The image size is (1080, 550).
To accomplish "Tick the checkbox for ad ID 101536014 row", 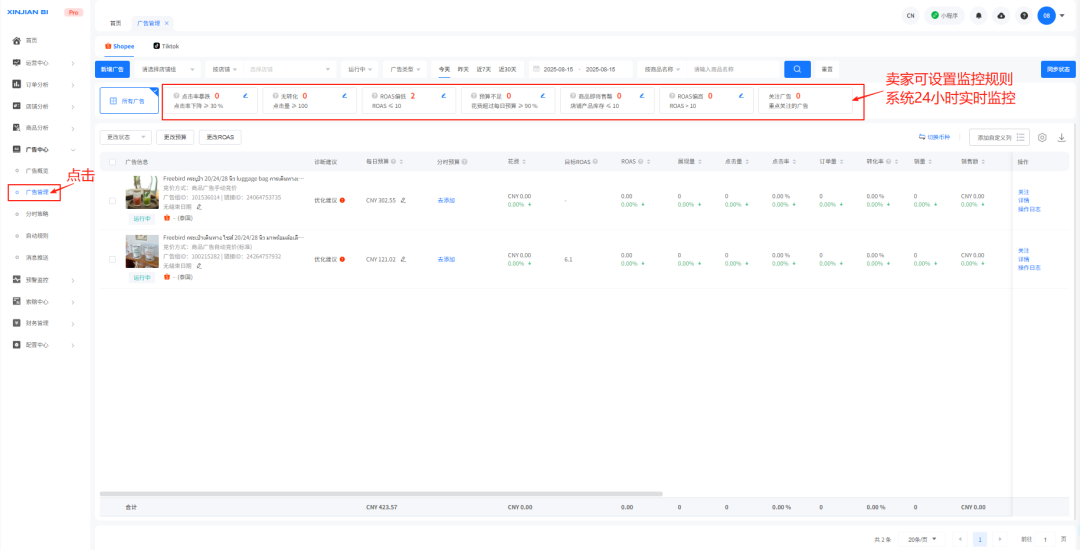I will point(112,200).
